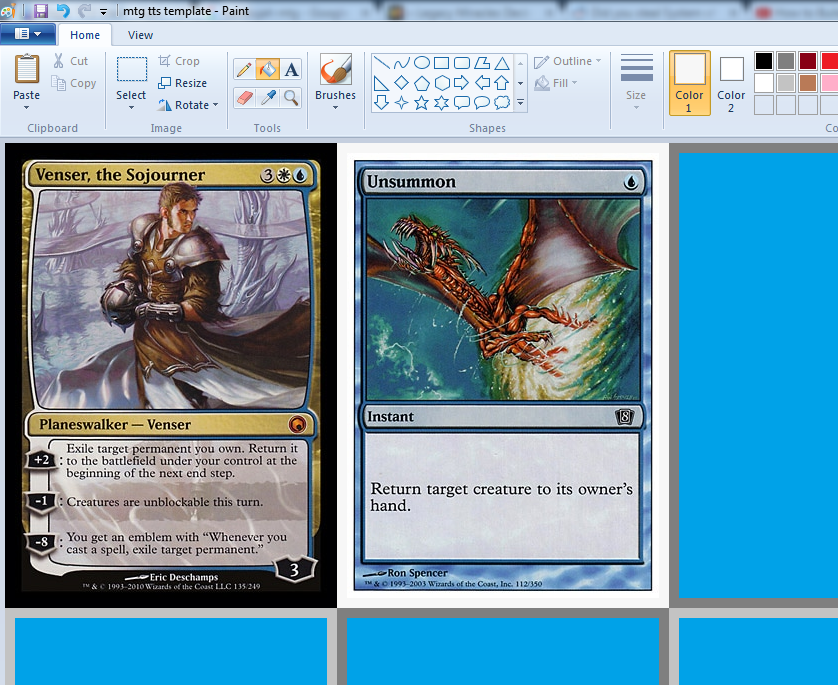The height and width of the screenshot is (685, 838).
Task: Open the Brushes dropdown arrow
Action: coord(335,108)
